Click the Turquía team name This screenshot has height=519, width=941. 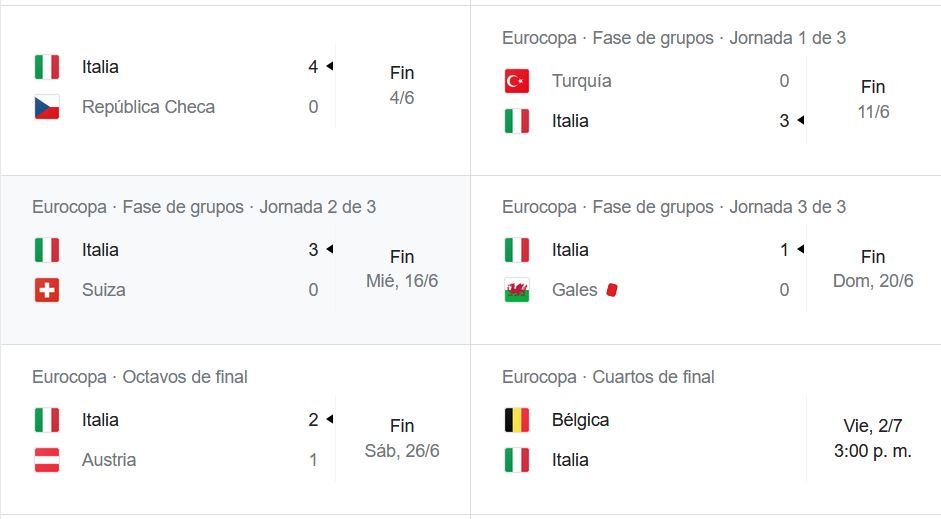582,81
